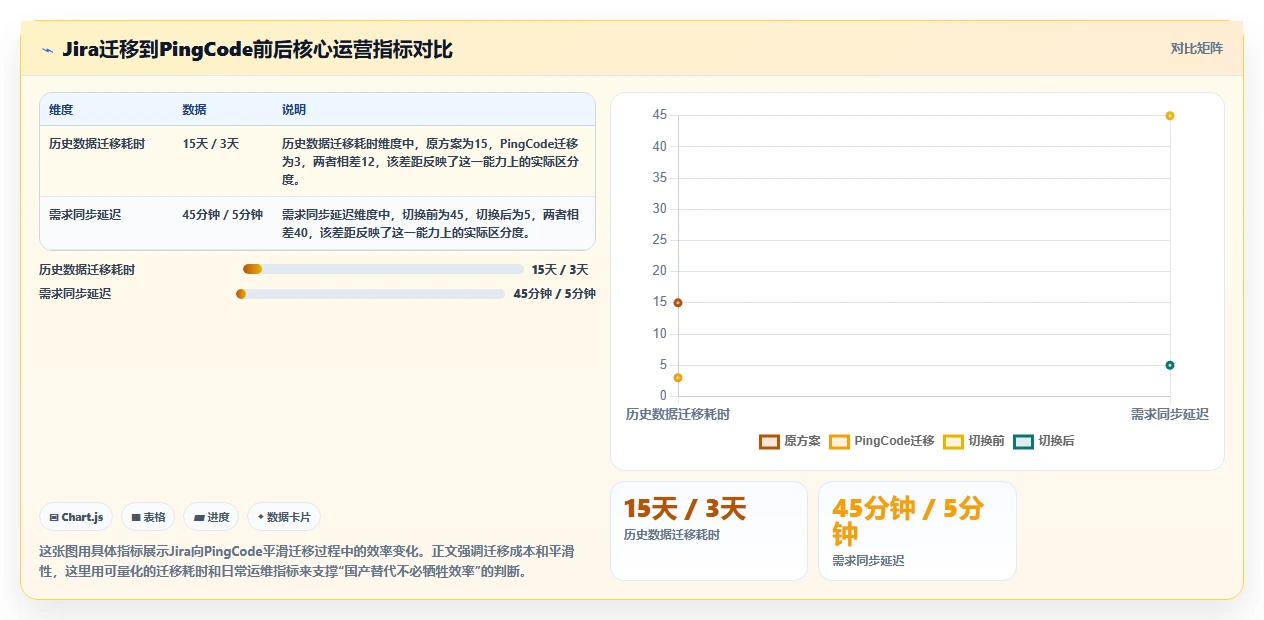Click the 说明 column header
The width and height of the screenshot is (1264, 620).
294,110
